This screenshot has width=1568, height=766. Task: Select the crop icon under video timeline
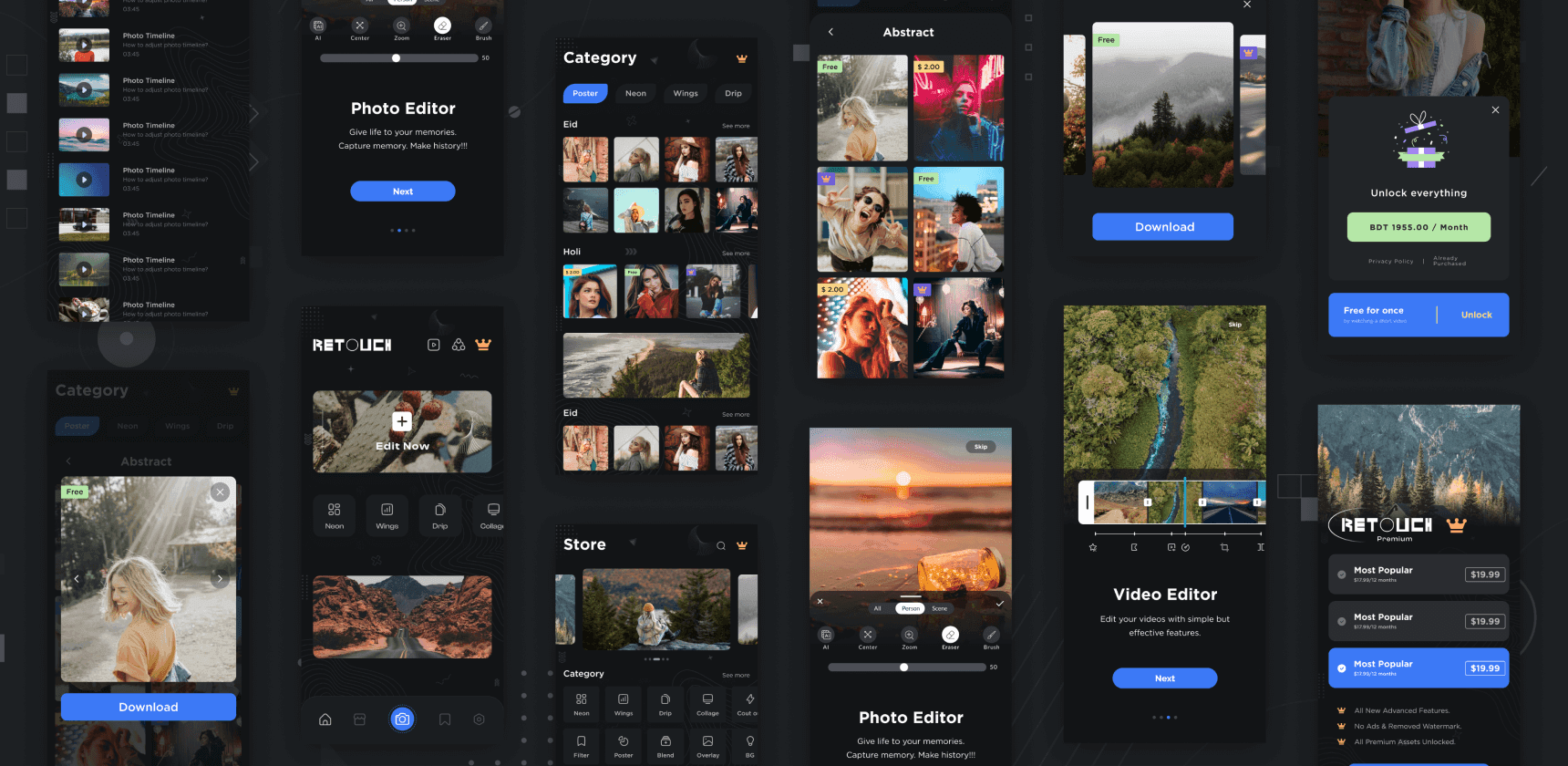[x=1224, y=547]
